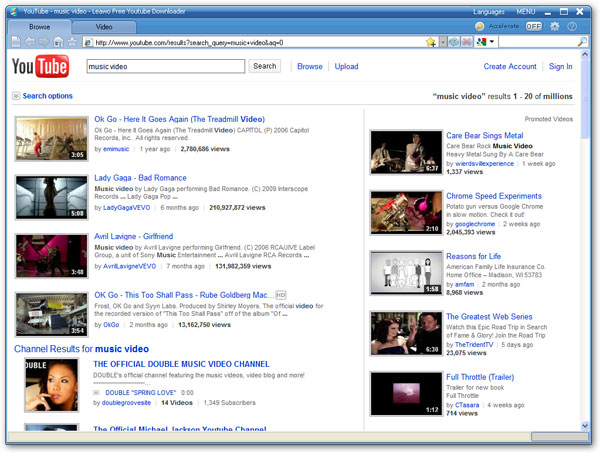
Task: Open amfam channel link
Action: 465,284
